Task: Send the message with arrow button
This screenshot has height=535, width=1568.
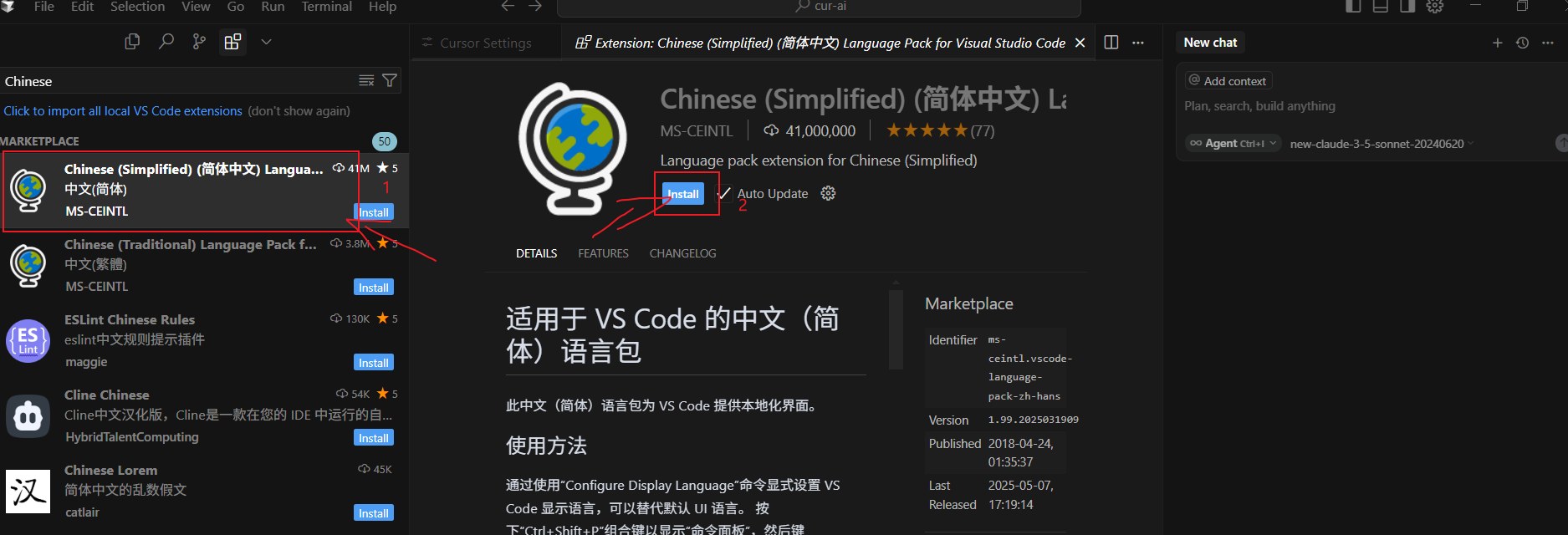Action: [1561, 143]
